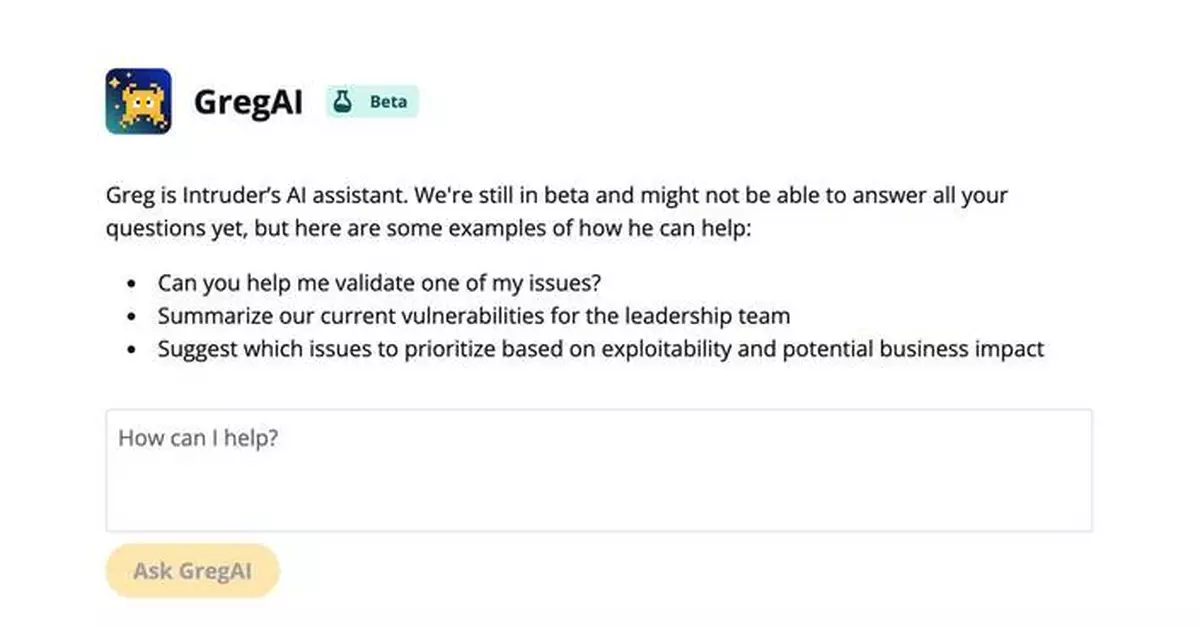Click the Intruder's AI assistant description text

pyautogui.click(x=557, y=211)
